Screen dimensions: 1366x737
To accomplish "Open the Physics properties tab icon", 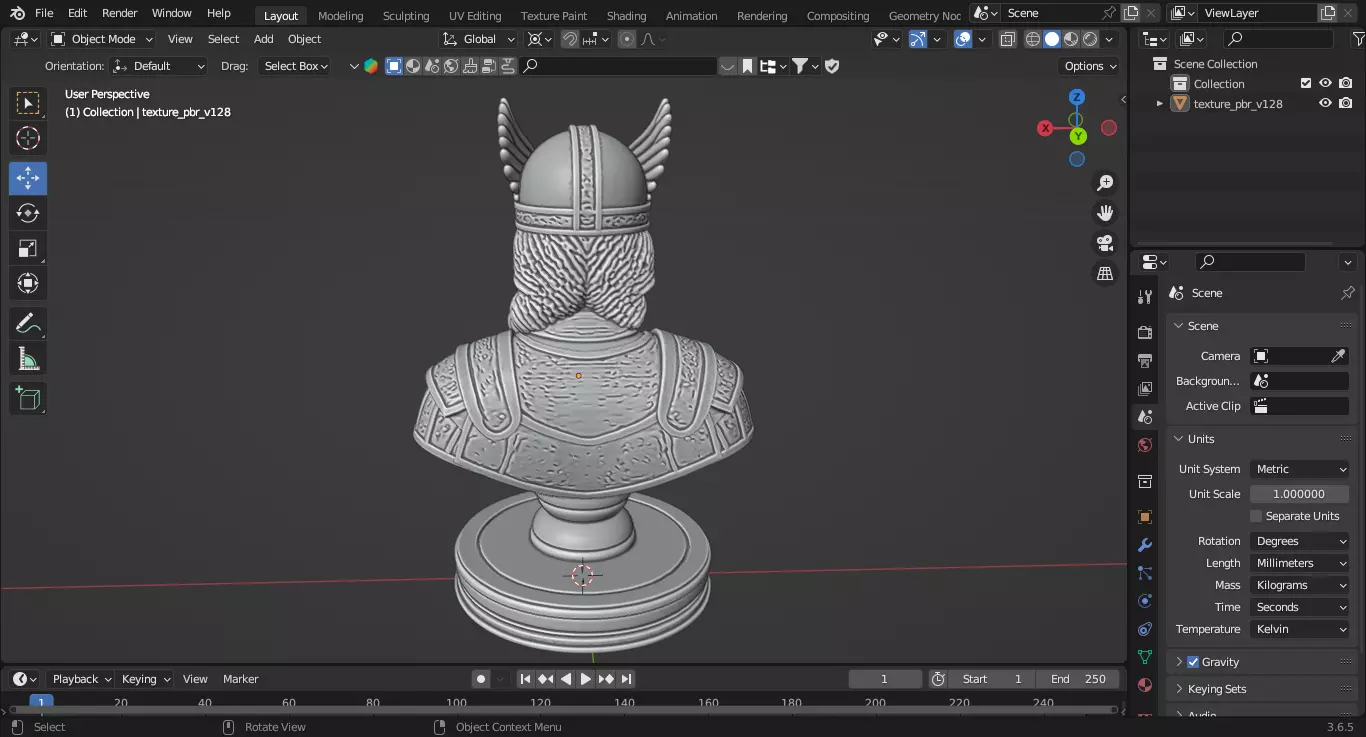I will [x=1145, y=601].
